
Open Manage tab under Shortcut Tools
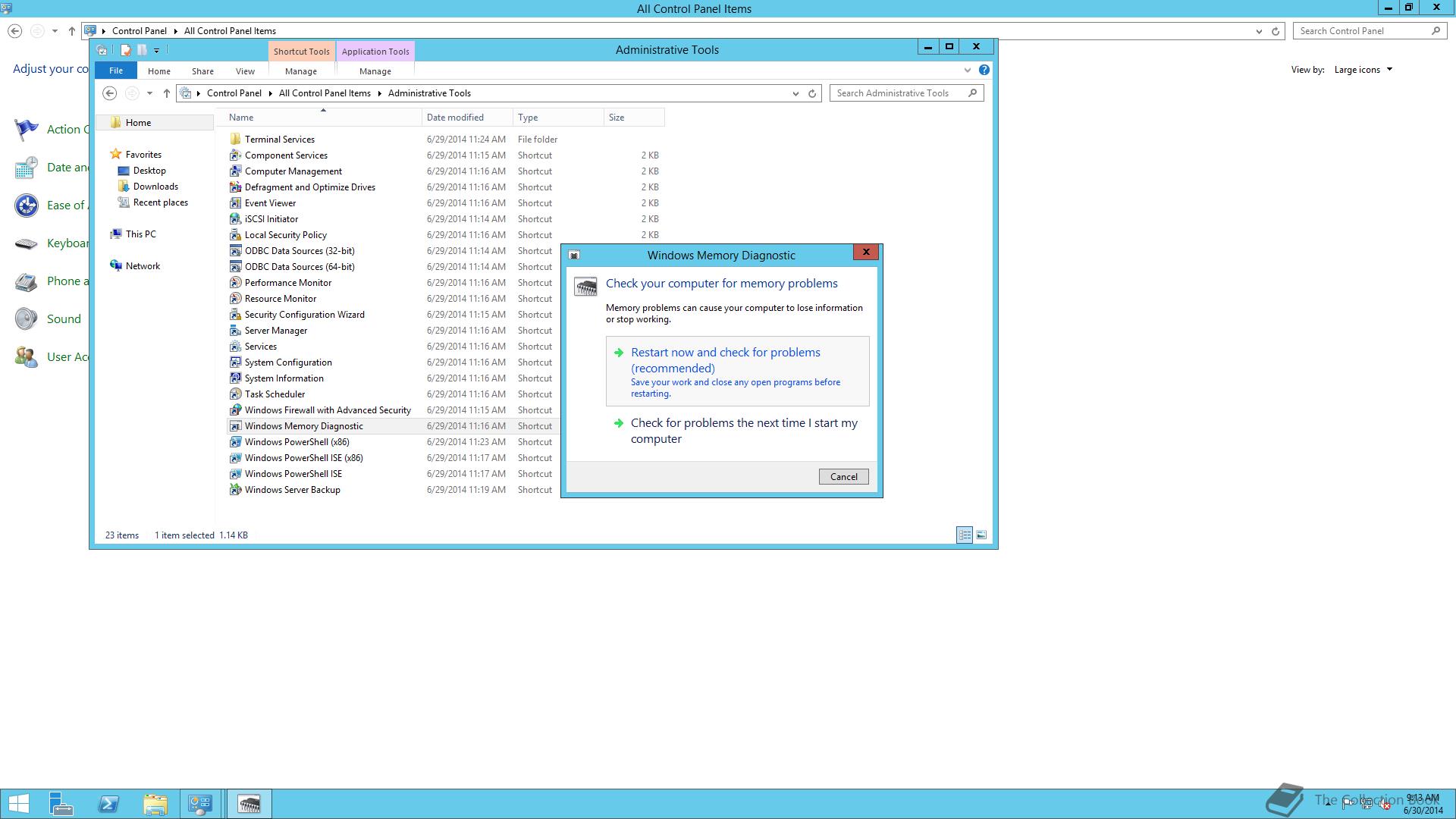[301, 71]
